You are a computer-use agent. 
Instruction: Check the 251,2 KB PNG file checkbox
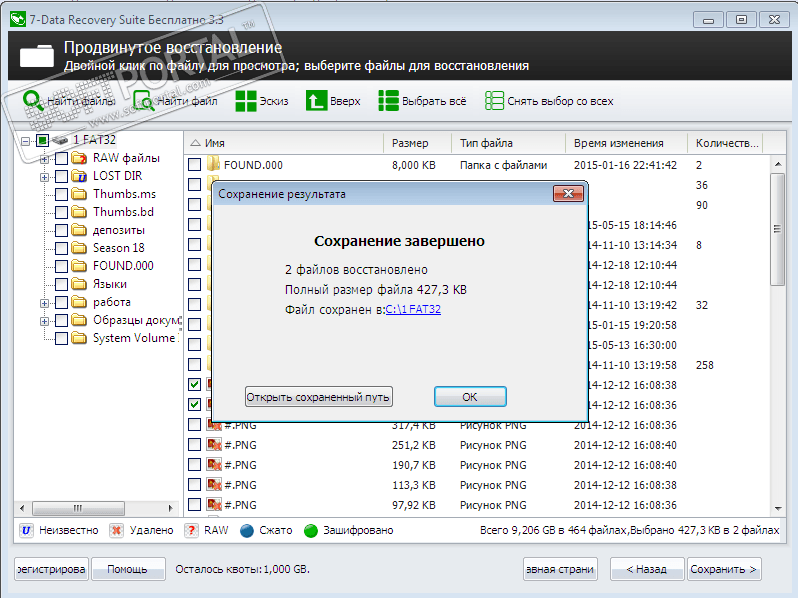194,445
